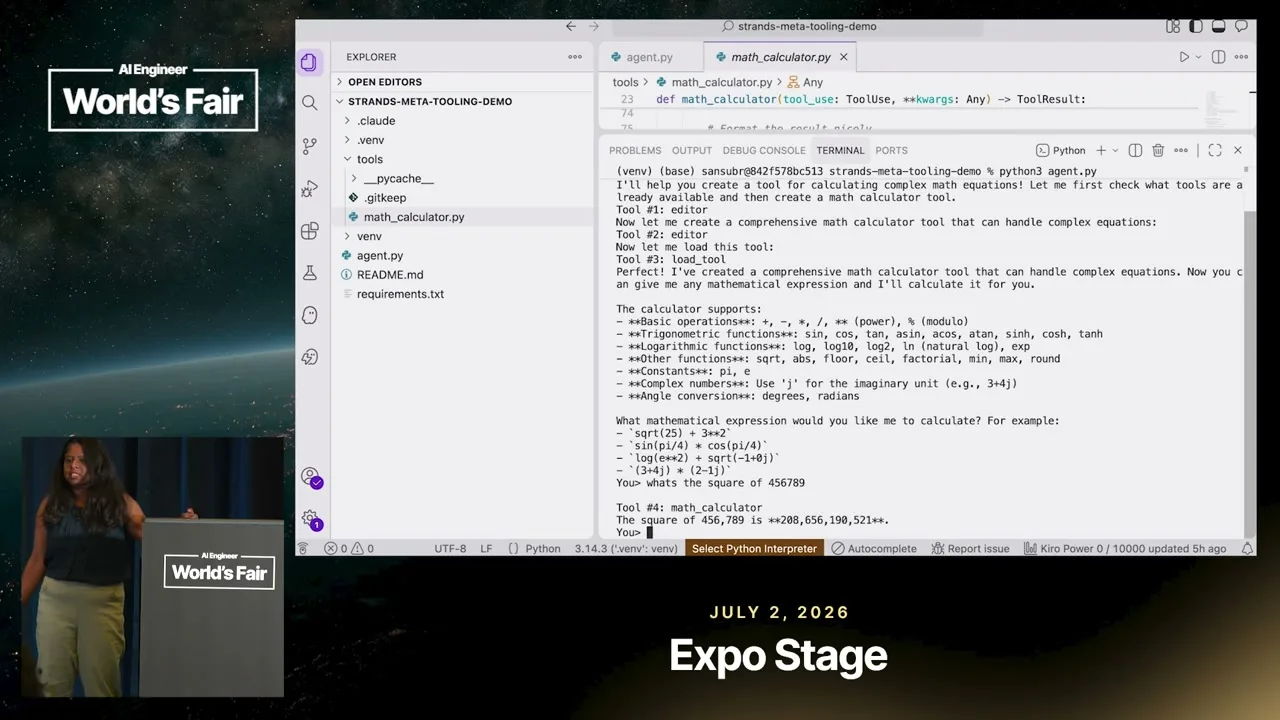Customize layout from the title bar icon

click(1173, 27)
